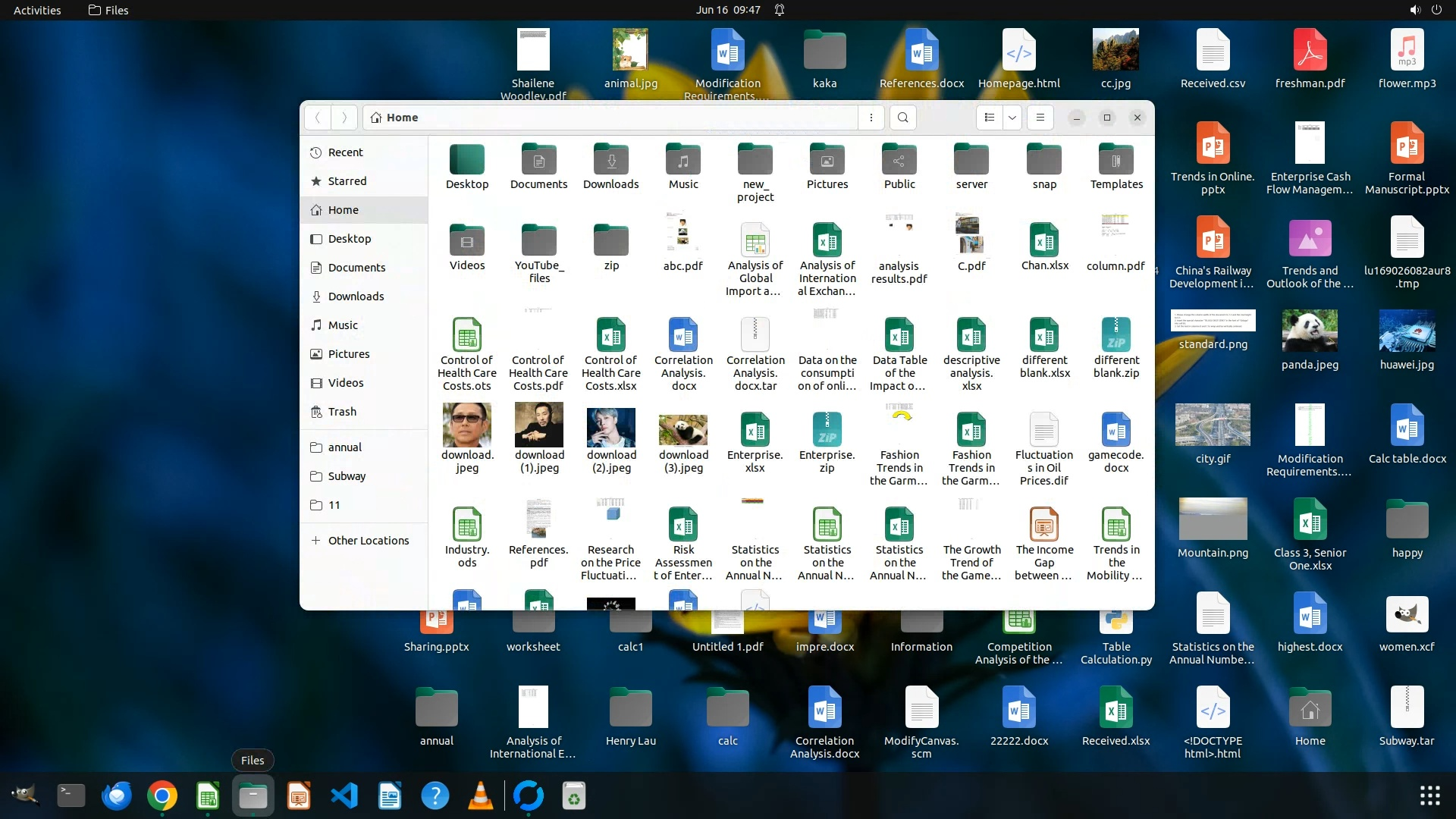Open the three-dot path options menu
Screen dimensions: 1456x819
tap(871, 118)
